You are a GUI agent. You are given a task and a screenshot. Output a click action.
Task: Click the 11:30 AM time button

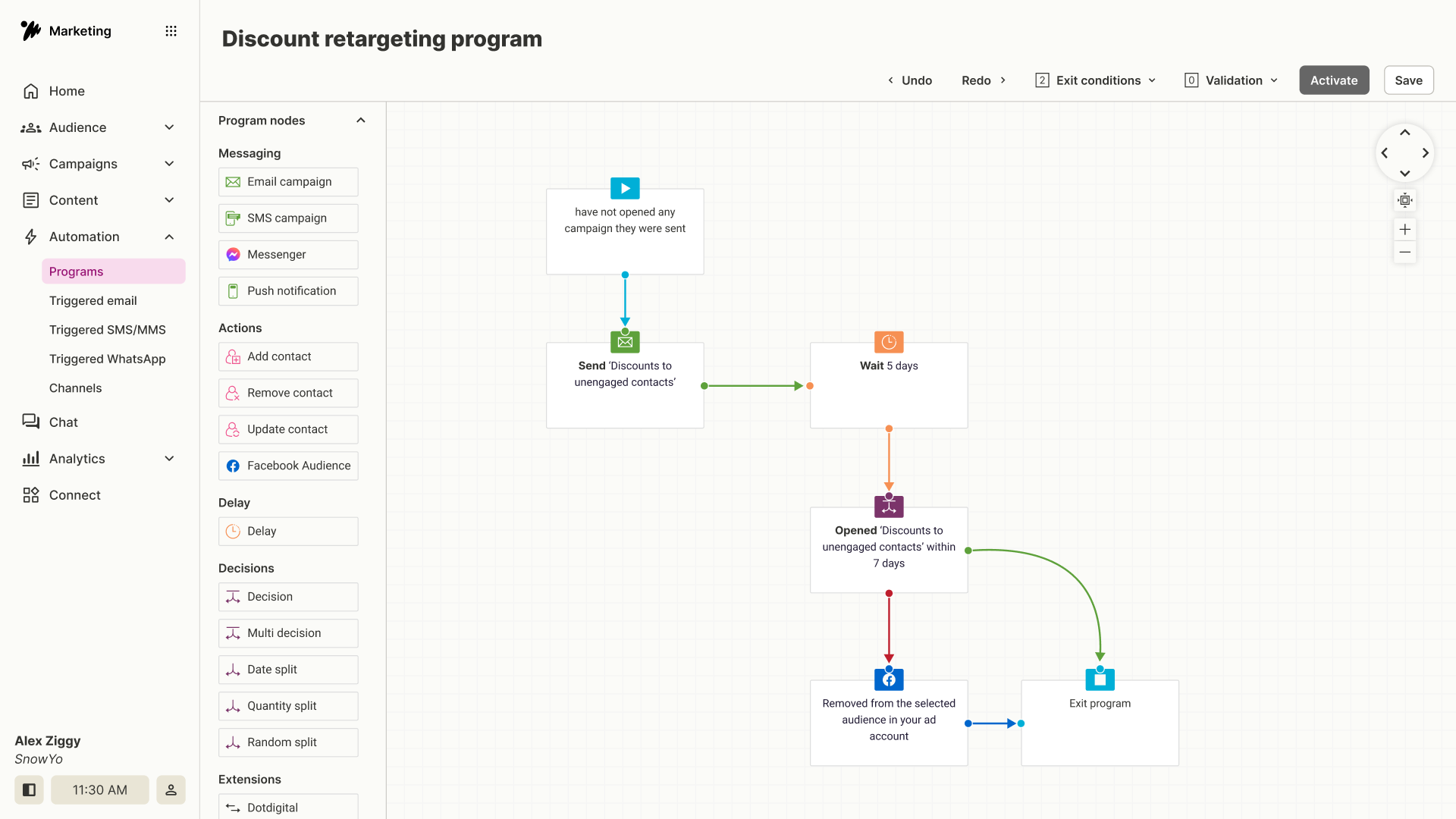pyautogui.click(x=100, y=790)
